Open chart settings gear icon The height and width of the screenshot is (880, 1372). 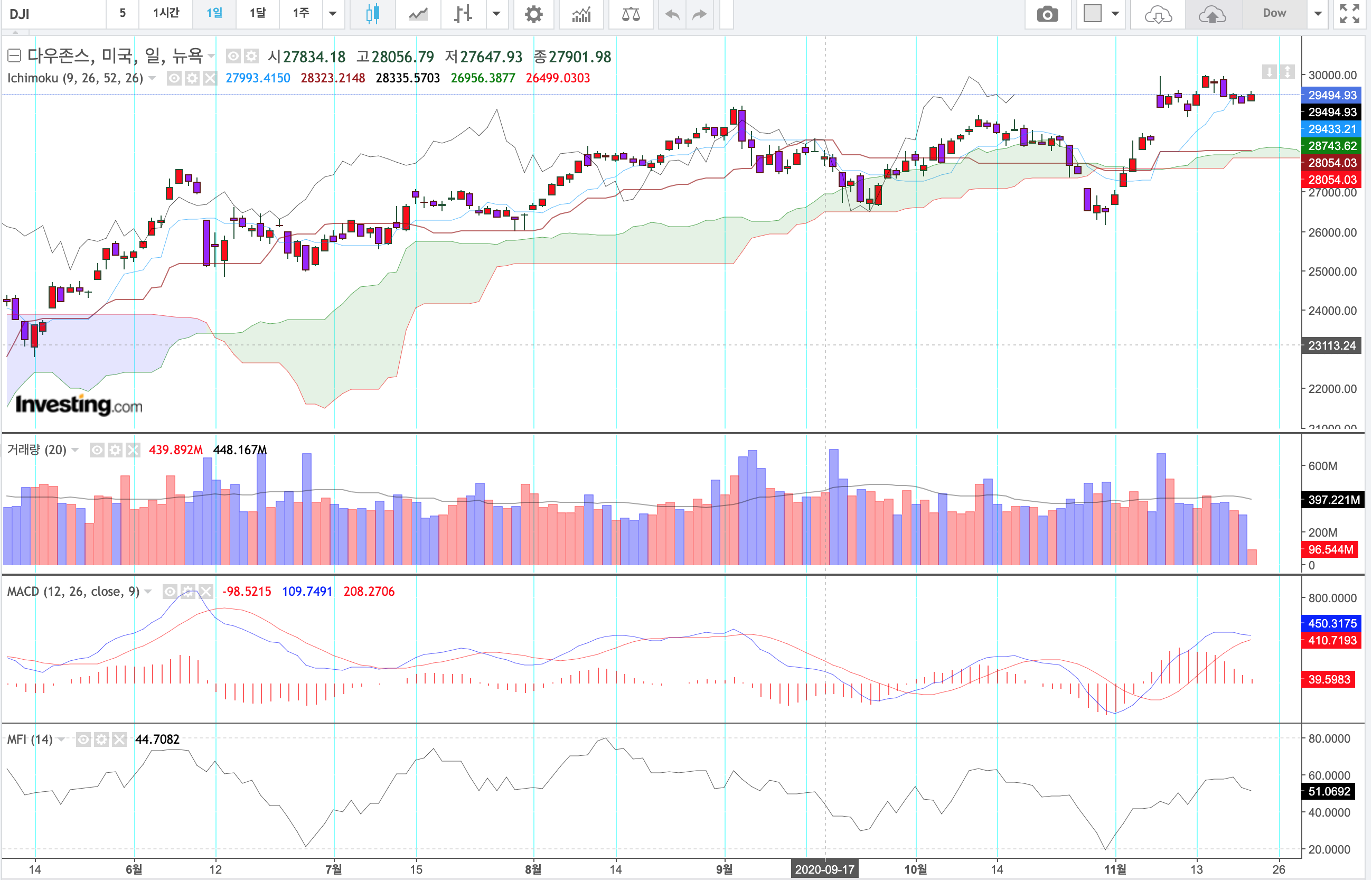pos(533,14)
